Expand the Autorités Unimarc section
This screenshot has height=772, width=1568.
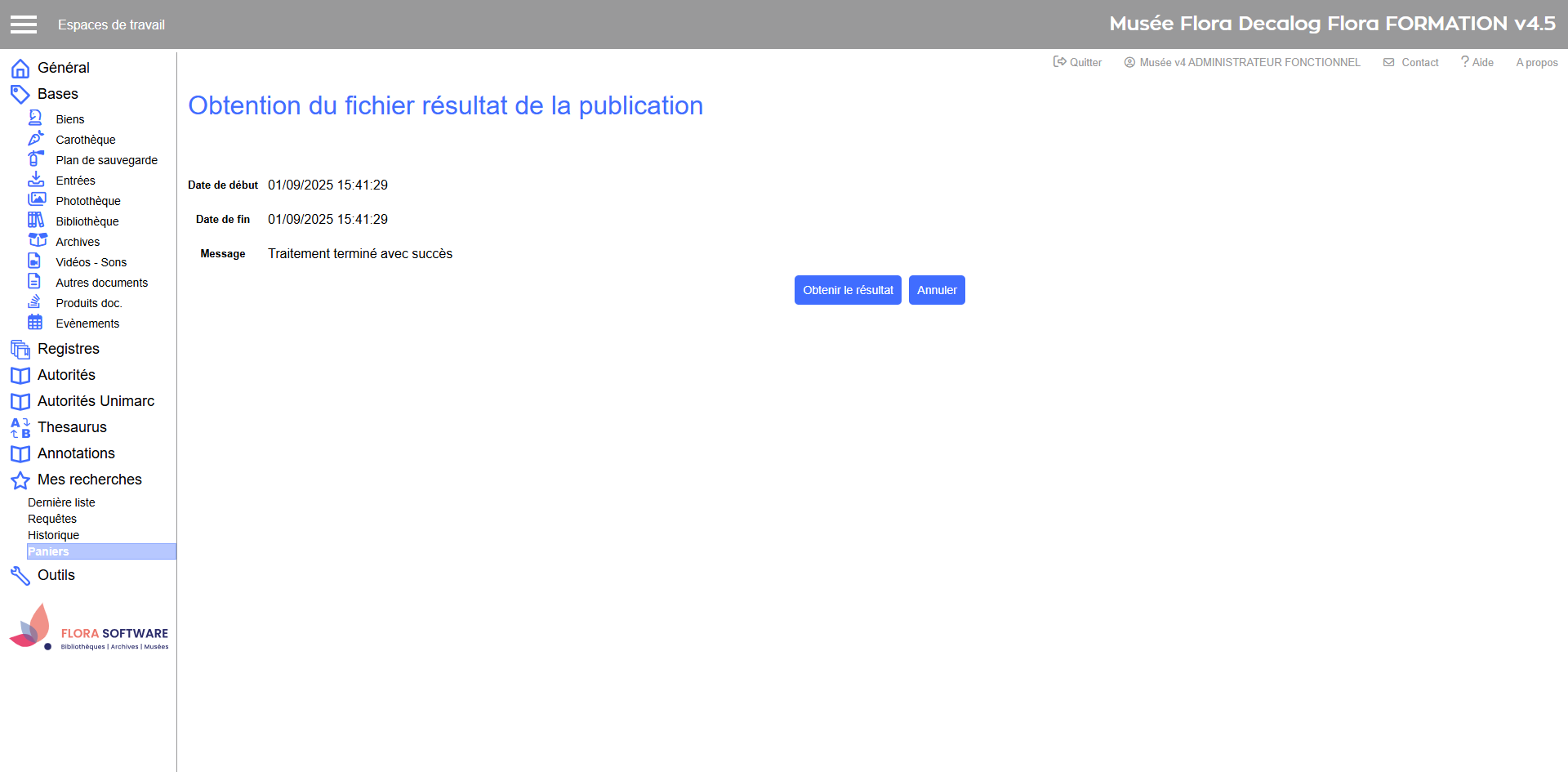(x=96, y=401)
